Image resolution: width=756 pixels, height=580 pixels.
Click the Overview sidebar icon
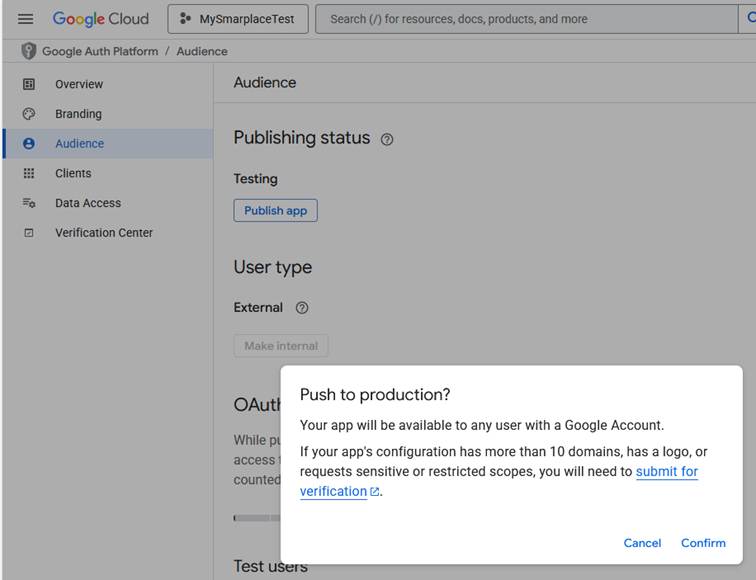(29, 84)
